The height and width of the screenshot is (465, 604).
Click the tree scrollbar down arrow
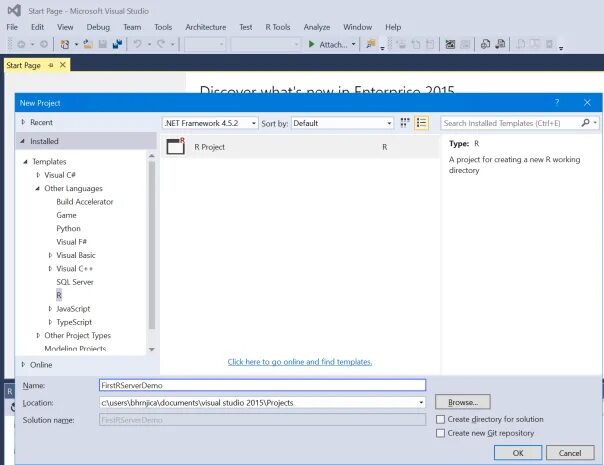[x=152, y=349]
